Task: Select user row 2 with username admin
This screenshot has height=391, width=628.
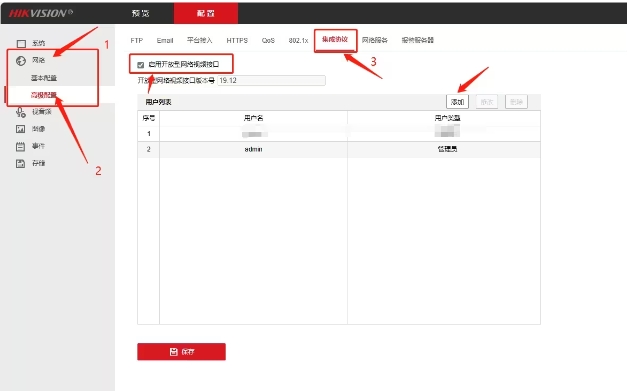Action: tap(339, 149)
